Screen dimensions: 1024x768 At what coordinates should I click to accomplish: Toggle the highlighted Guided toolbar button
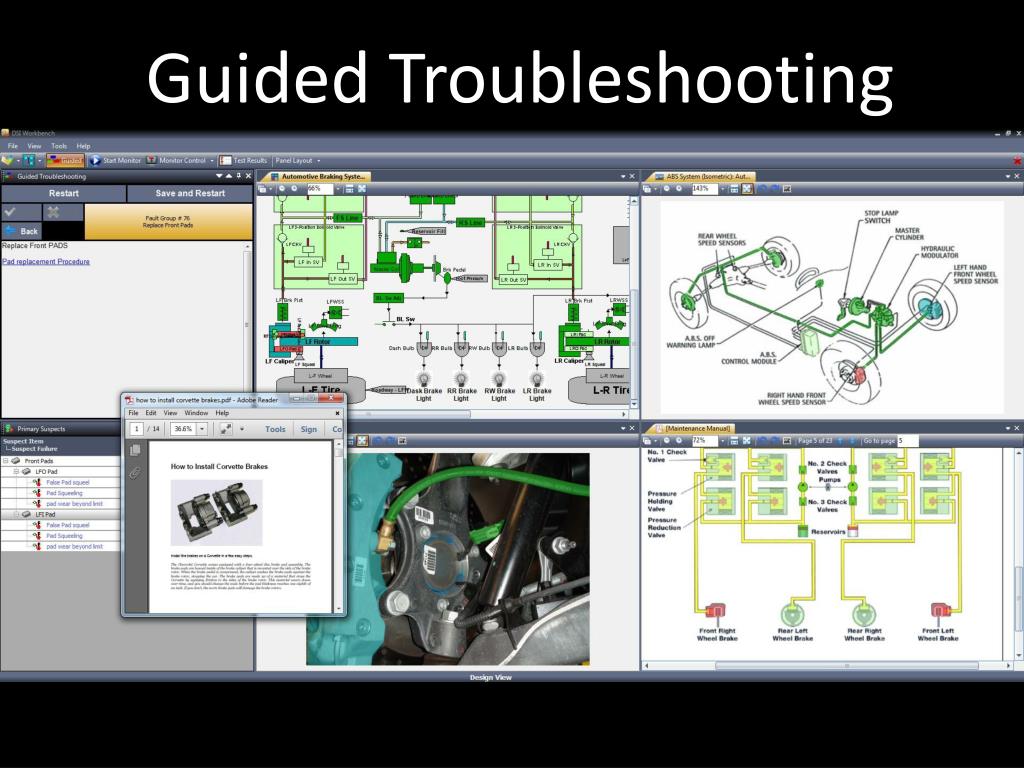click(65, 160)
